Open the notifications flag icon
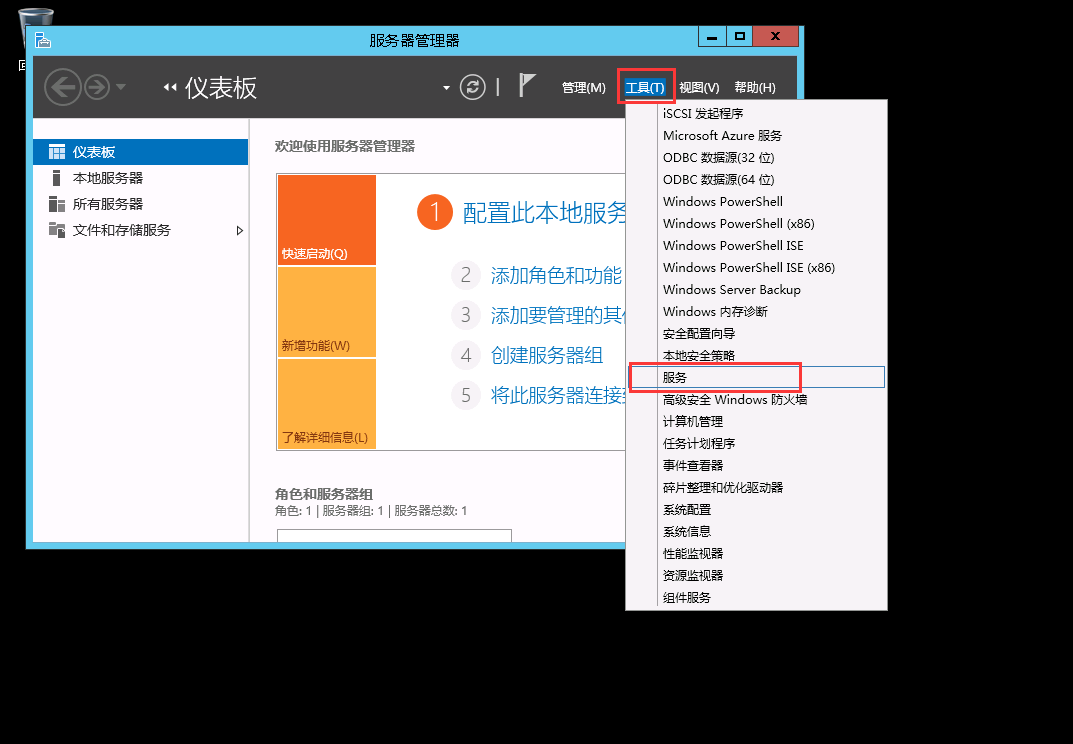This screenshot has width=1073, height=744. click(x=527, y=86)
